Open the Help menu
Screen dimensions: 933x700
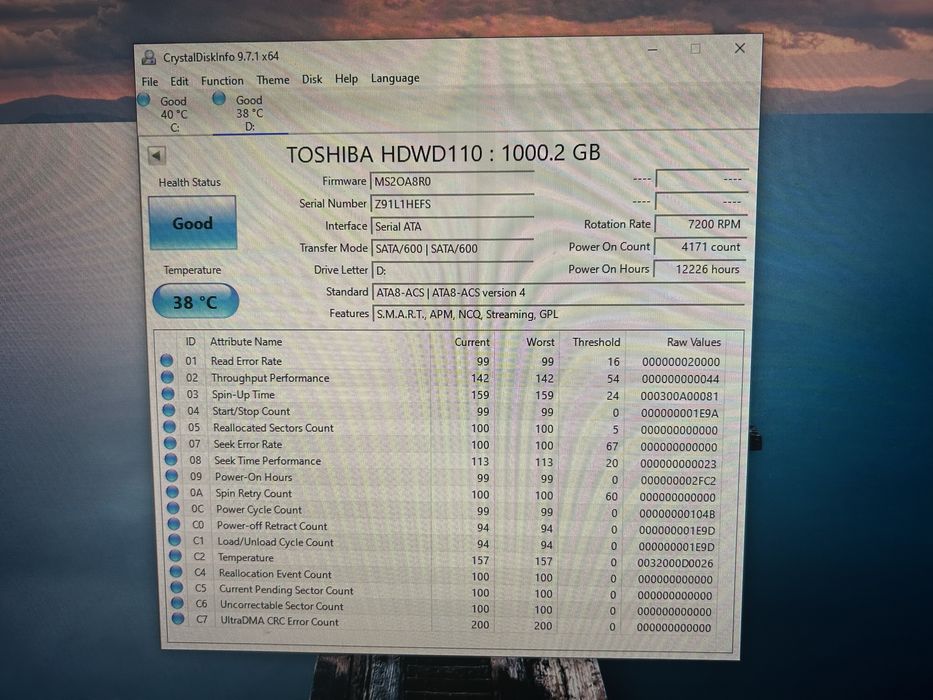pos(346,79)
